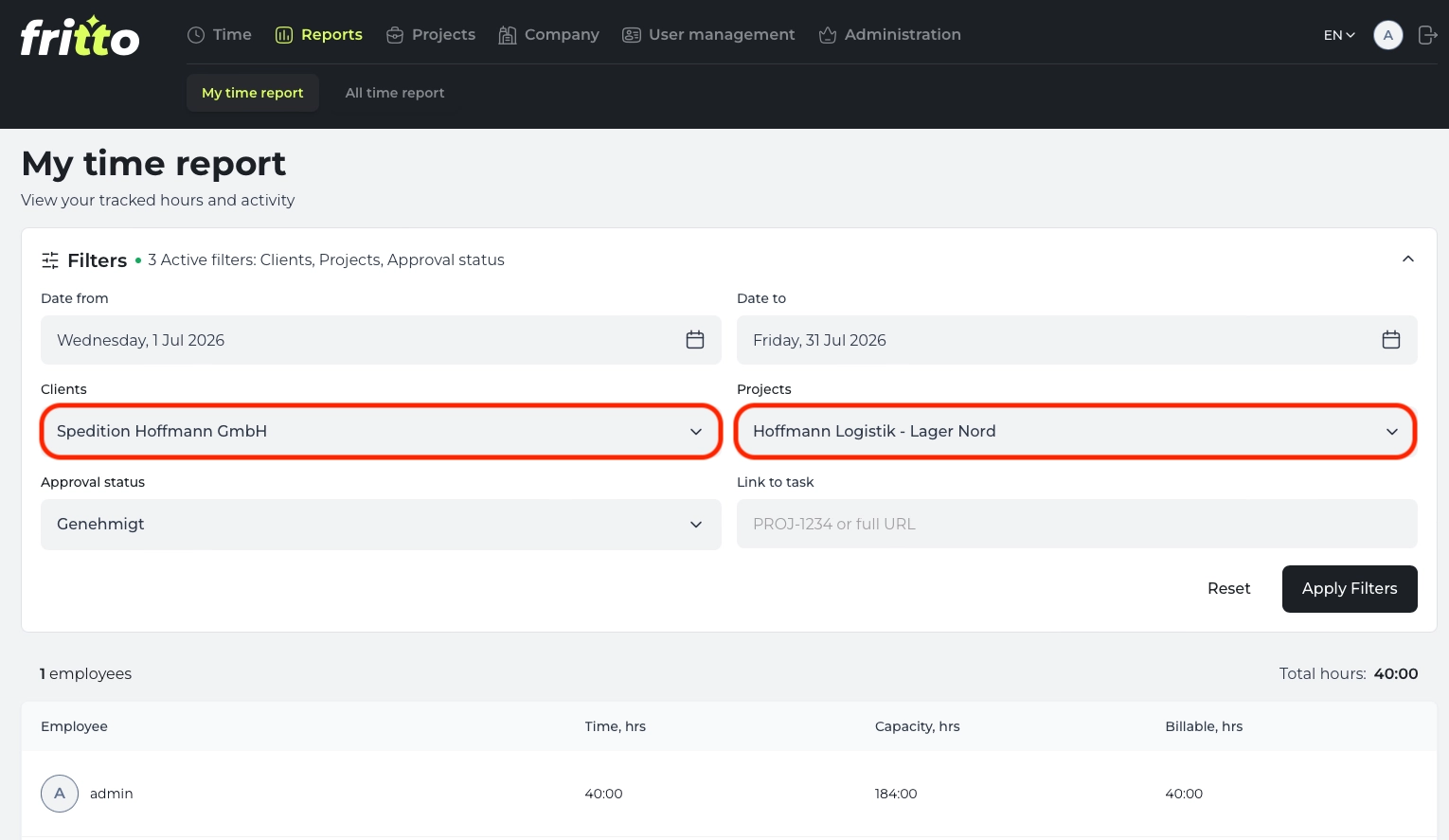Open the user avatar menu
The image size is (1449, 840).
(1388, 35)
